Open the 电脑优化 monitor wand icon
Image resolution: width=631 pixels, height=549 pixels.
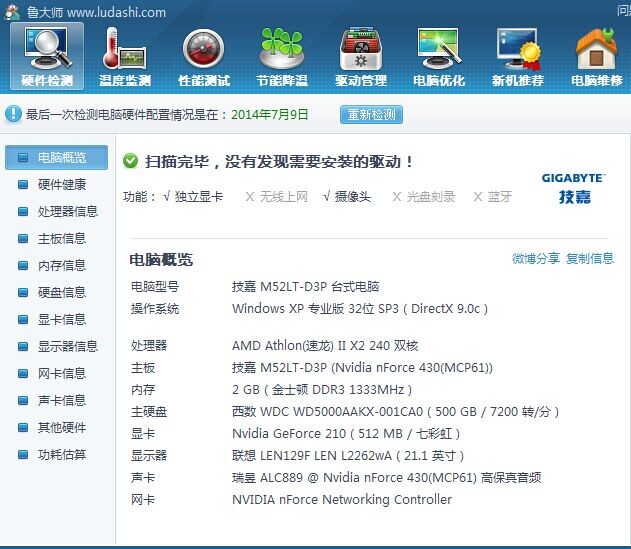pyautogui.click(x=439, y=56)
